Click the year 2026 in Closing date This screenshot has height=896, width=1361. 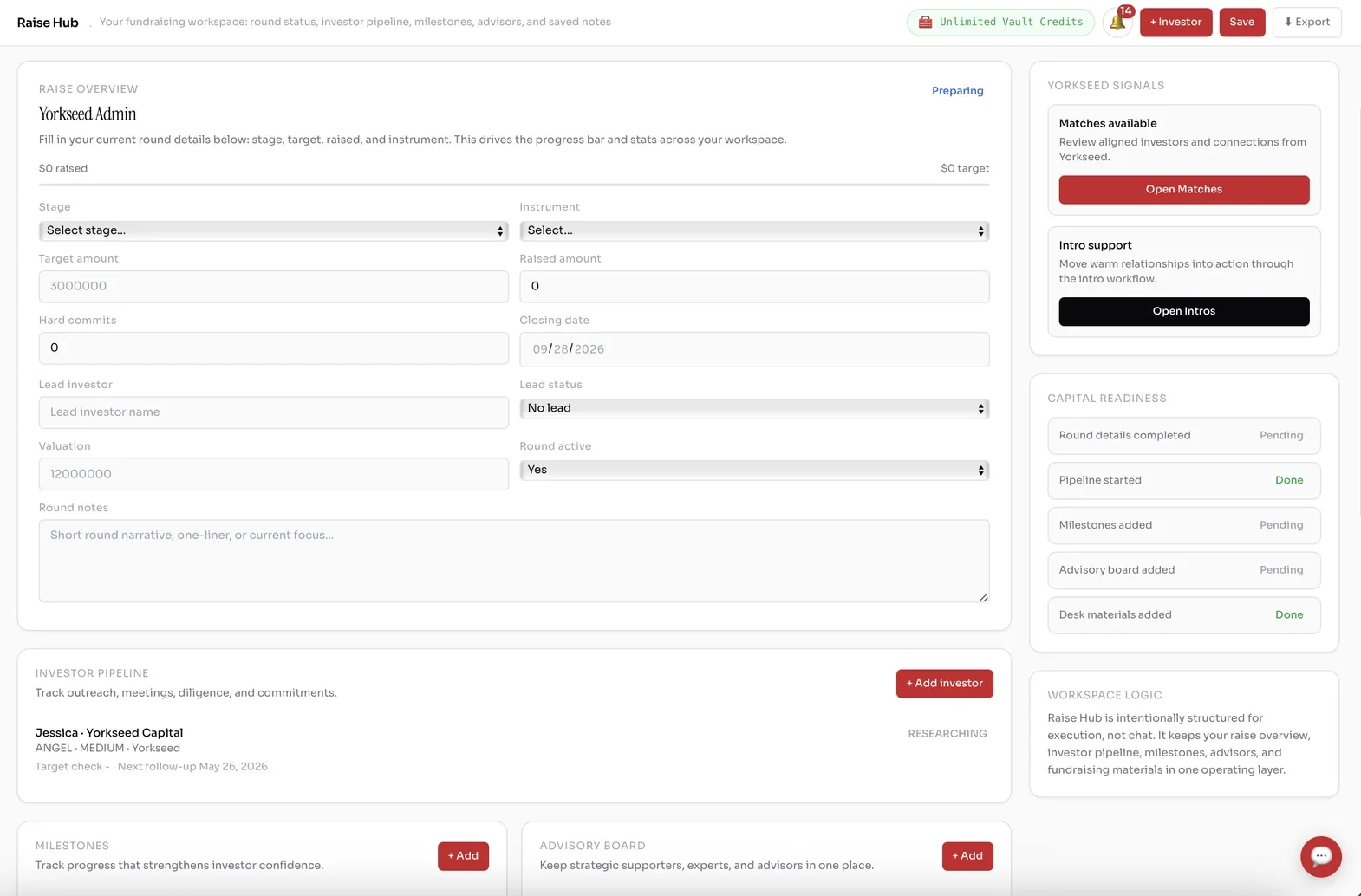click(589, 349)
